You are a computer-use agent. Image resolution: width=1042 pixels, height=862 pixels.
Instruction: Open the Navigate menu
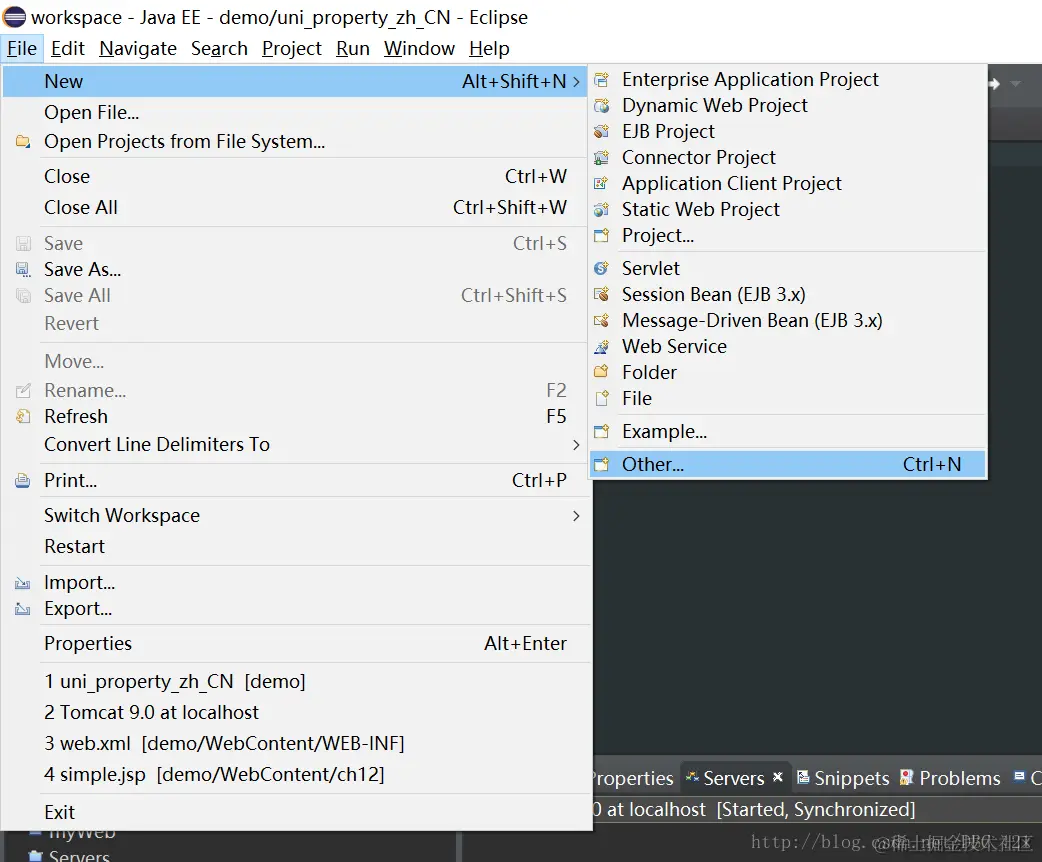[138, 49]
